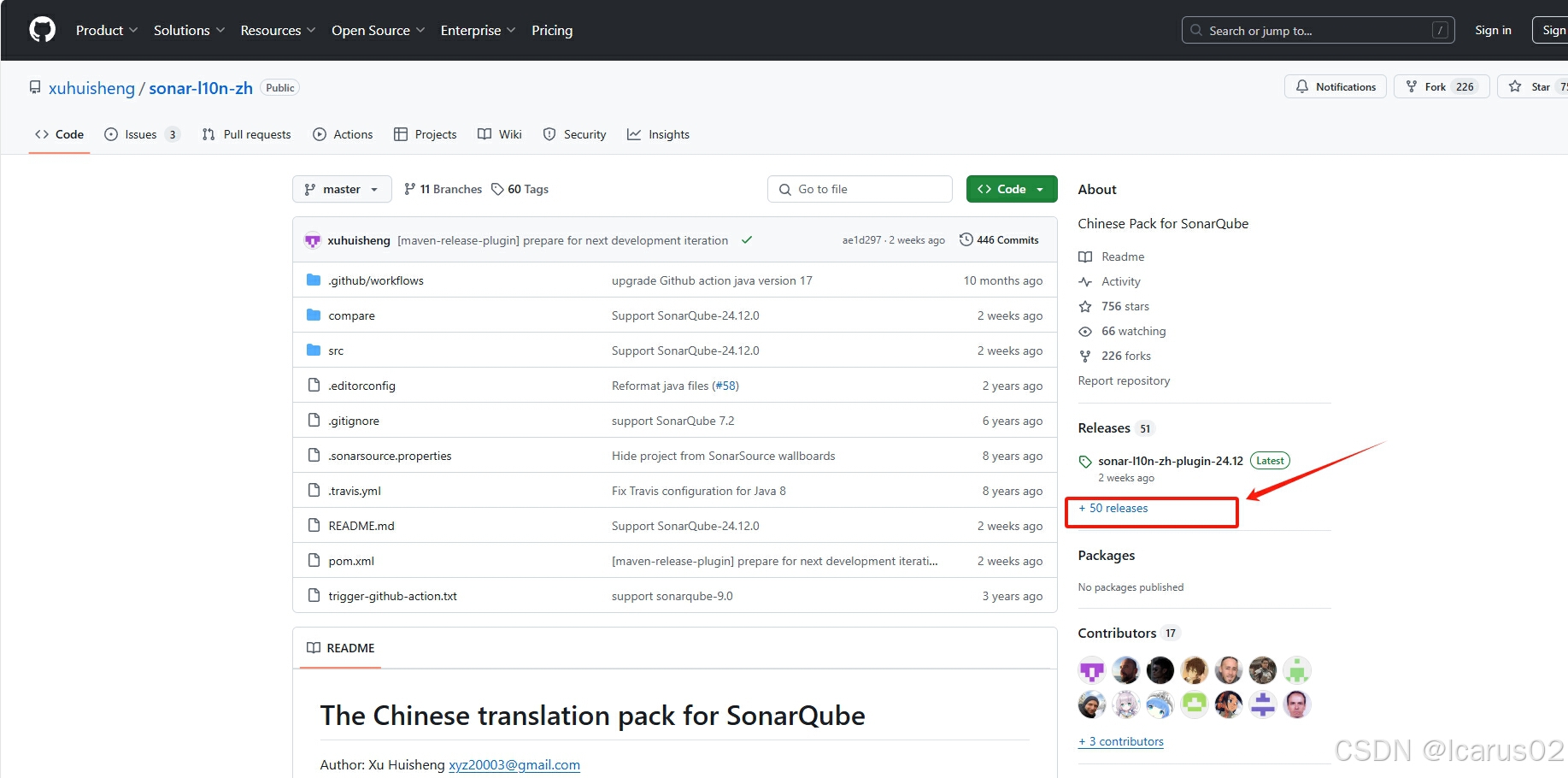Open pull request #58 link
This screenshot has width=1568, height=778.
click(x=726, y=386)
